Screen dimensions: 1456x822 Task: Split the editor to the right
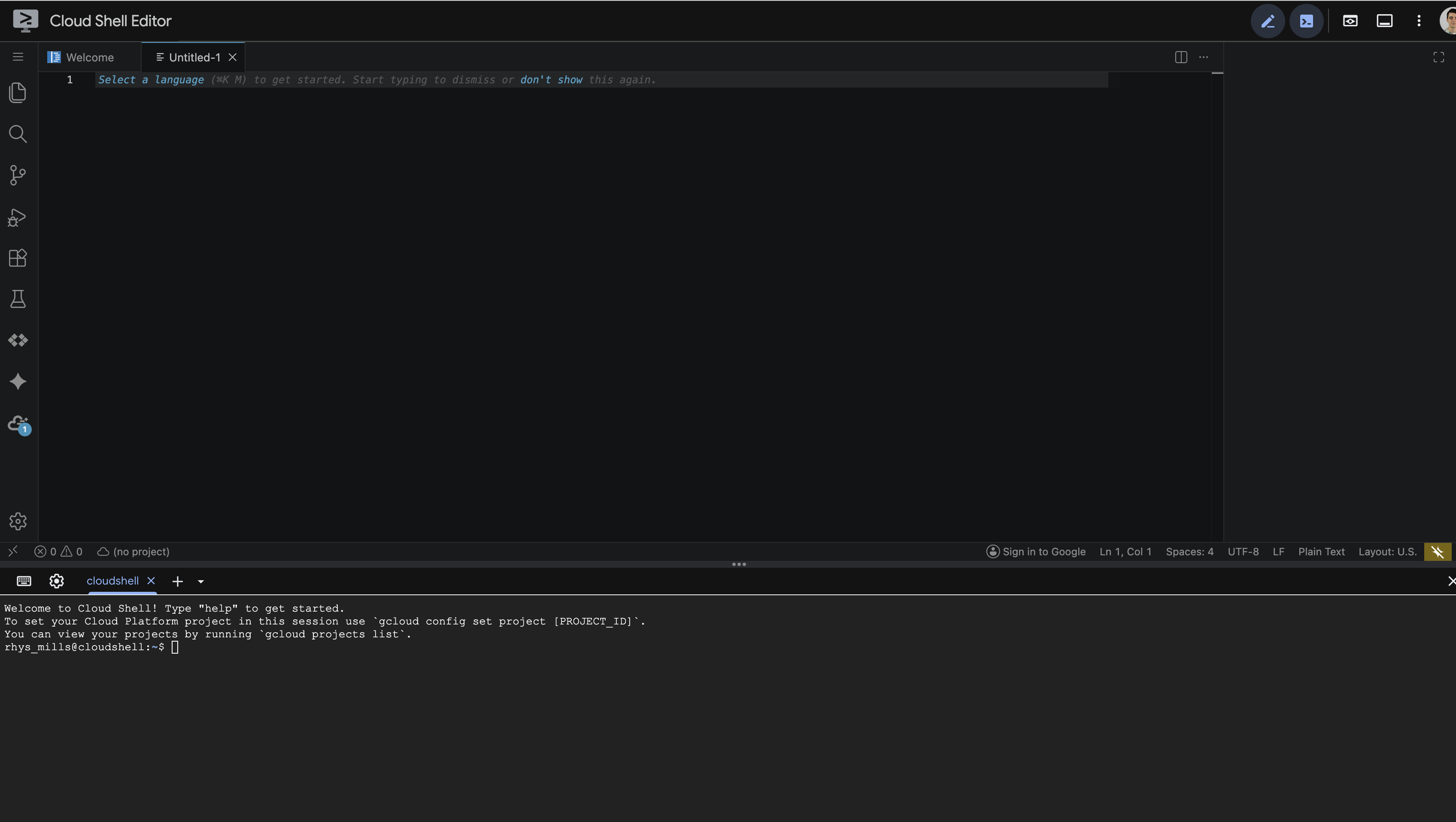pos(1181,57)
